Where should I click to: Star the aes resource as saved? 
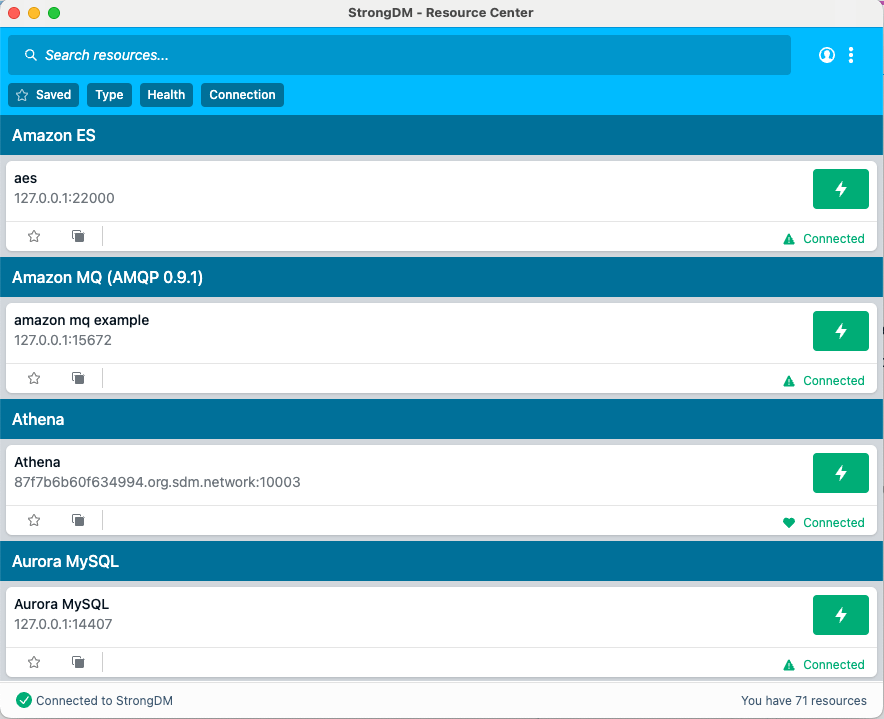pyautogui.click(x=34, y=236)
